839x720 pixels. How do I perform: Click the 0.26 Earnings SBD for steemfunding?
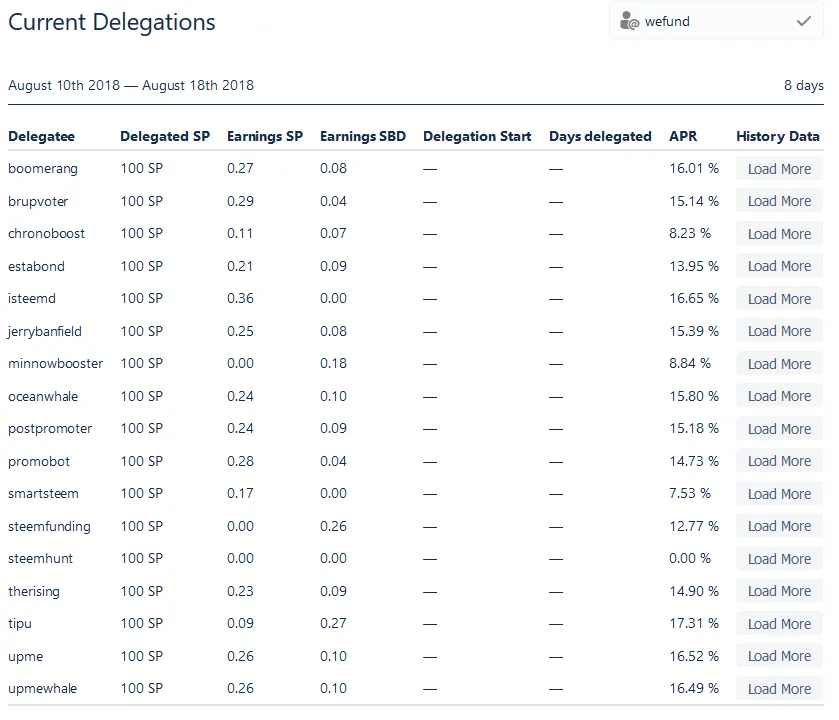click(x=333, y=526)
